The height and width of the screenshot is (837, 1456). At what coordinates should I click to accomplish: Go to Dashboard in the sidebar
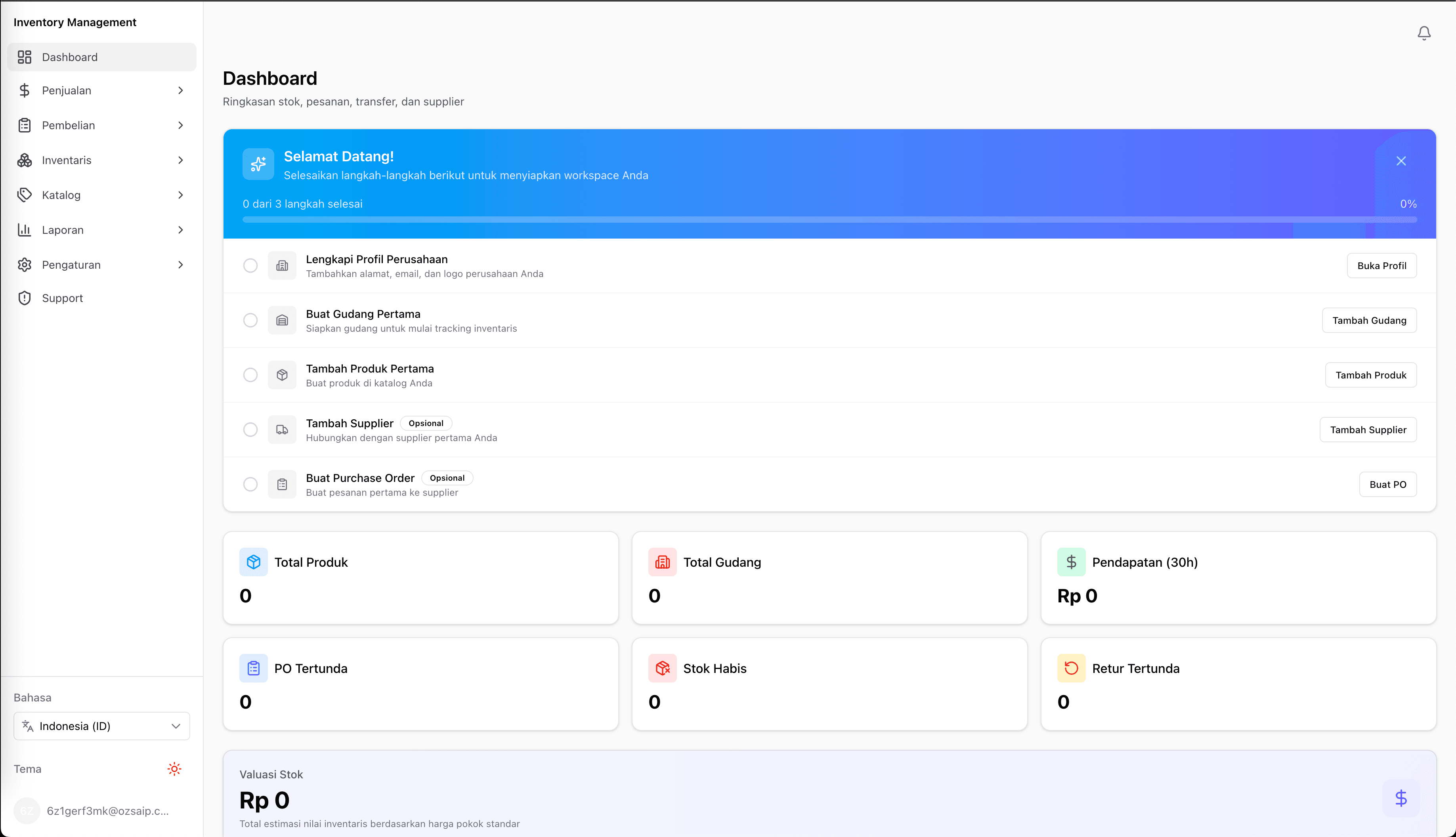pos(102,57)
